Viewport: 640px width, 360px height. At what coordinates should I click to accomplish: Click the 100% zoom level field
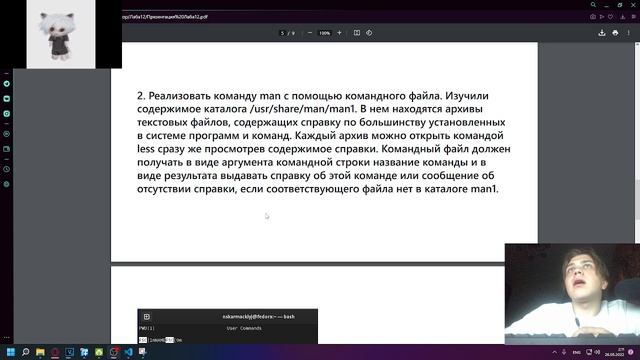coord(324,33)
